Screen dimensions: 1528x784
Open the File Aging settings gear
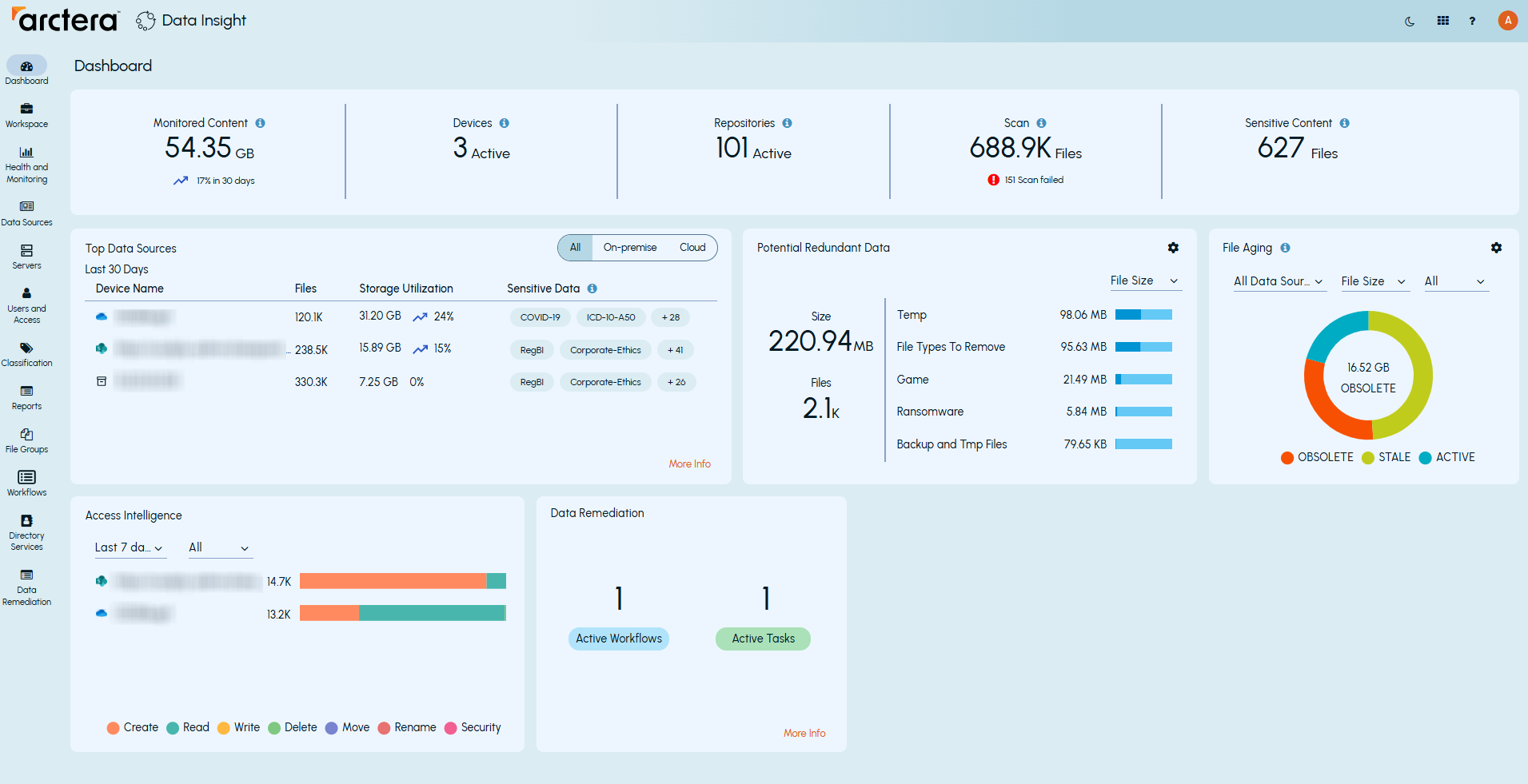[x=1496, y=248]
